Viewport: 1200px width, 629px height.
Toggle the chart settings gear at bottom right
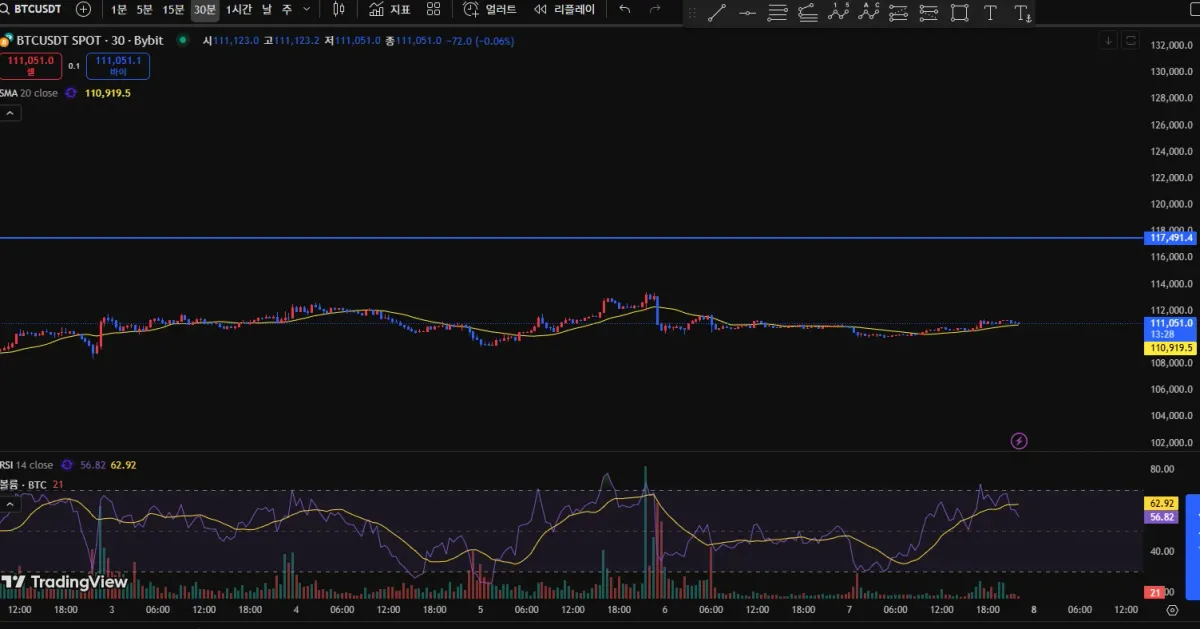1172,609
